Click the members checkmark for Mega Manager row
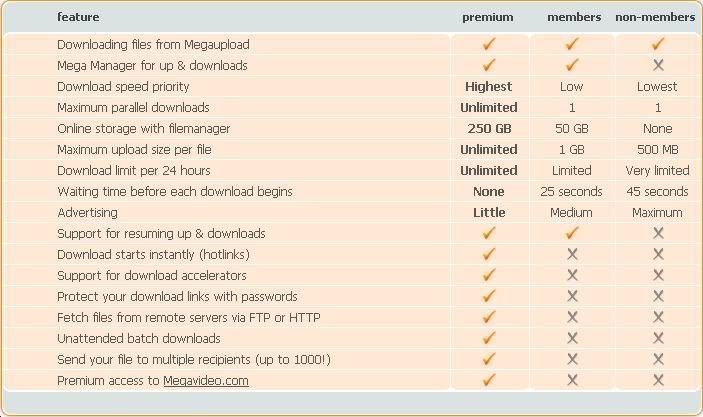The height and width of the screenshot is (417, 703). (573, 65)
